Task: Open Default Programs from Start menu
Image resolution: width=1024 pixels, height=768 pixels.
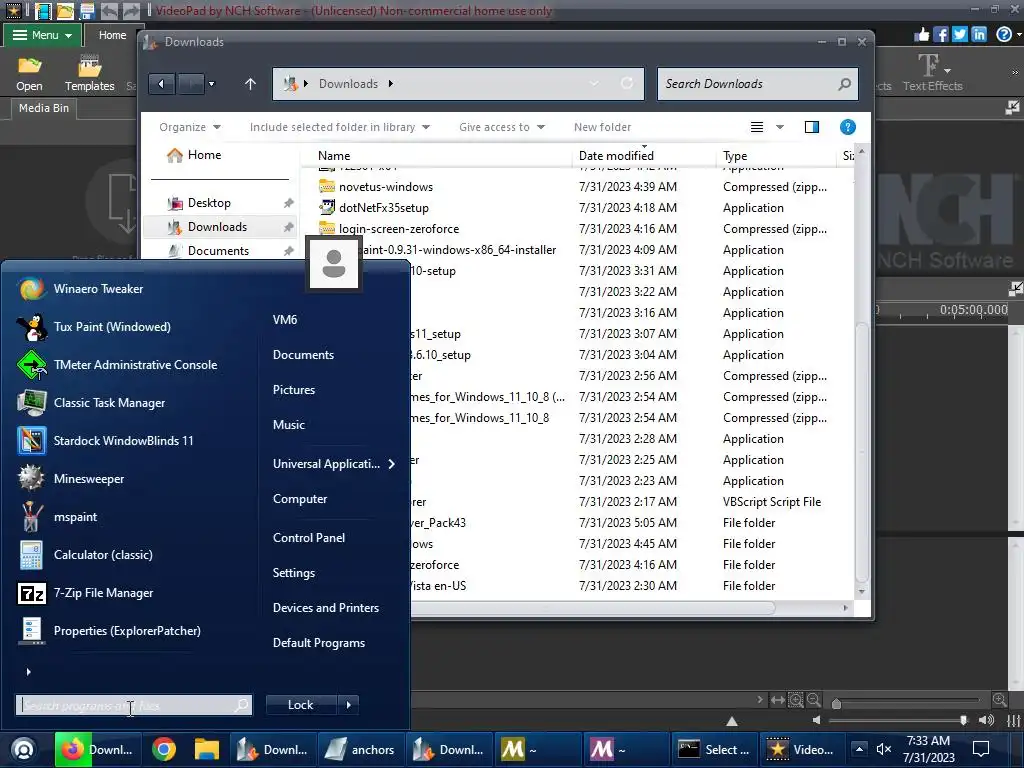Action: pyautogui.click(x=319, y=643)
